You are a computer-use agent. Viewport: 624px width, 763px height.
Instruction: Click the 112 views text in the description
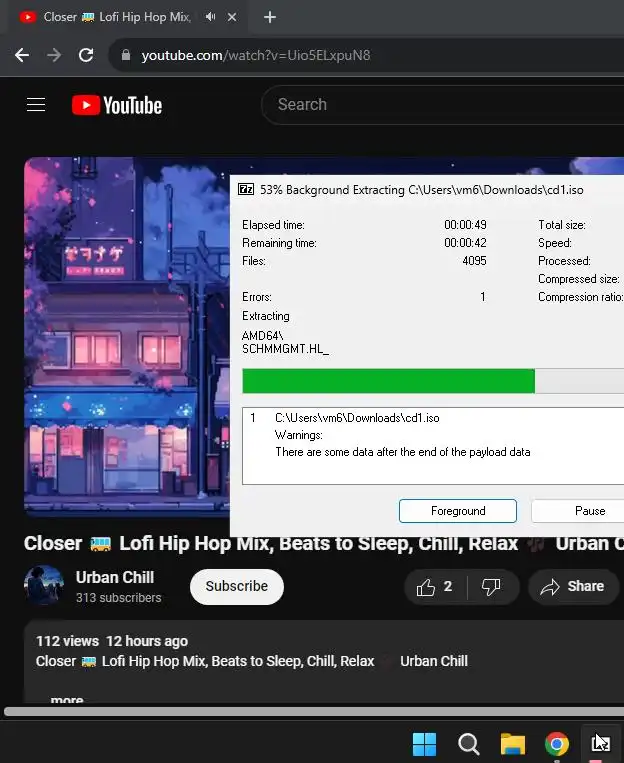67,641
